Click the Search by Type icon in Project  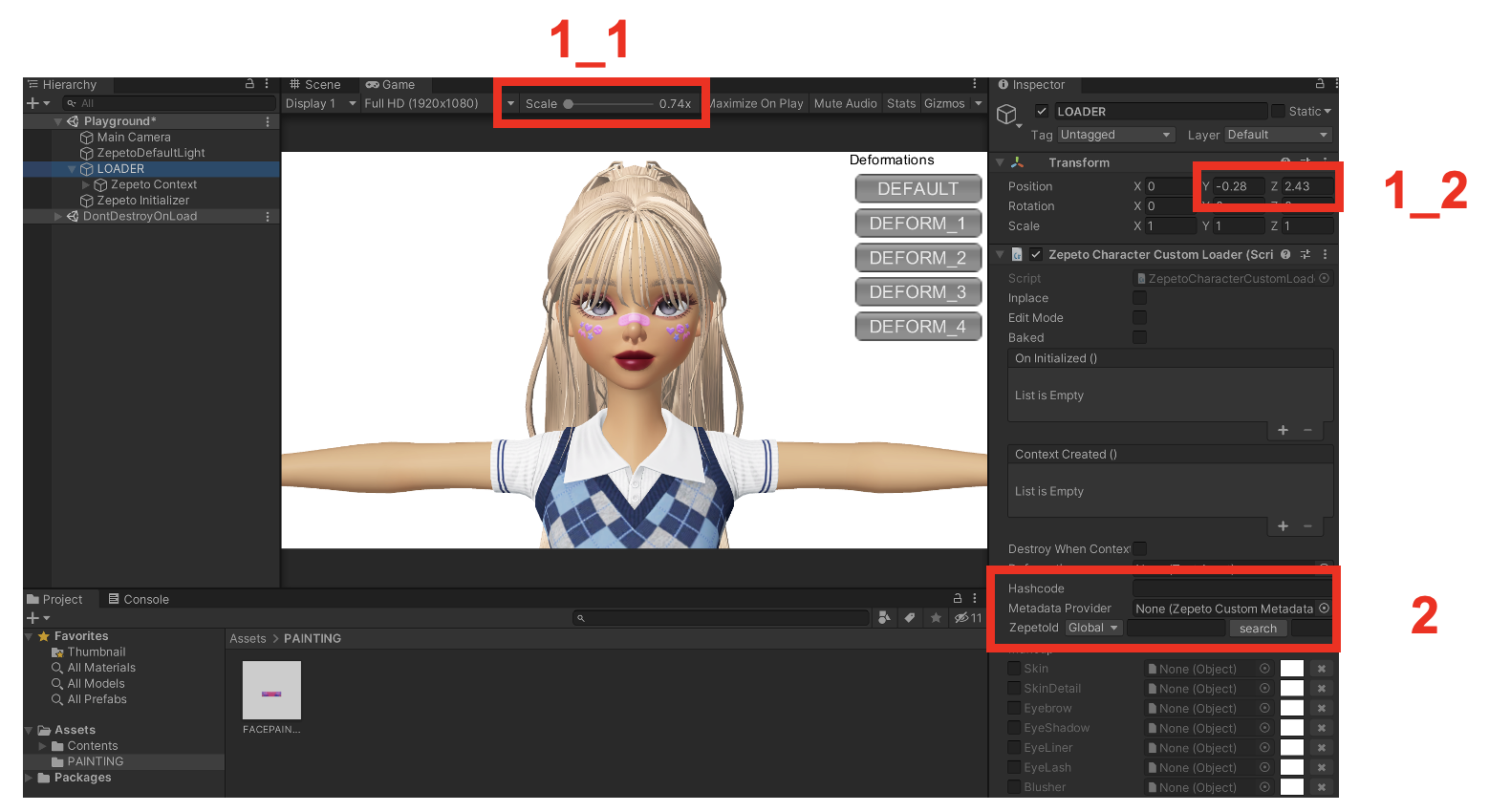pos(884,618)
